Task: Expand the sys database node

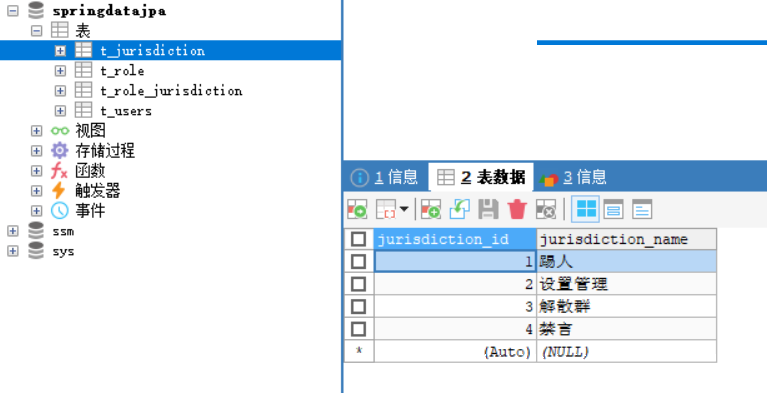Action: (13, 251)
